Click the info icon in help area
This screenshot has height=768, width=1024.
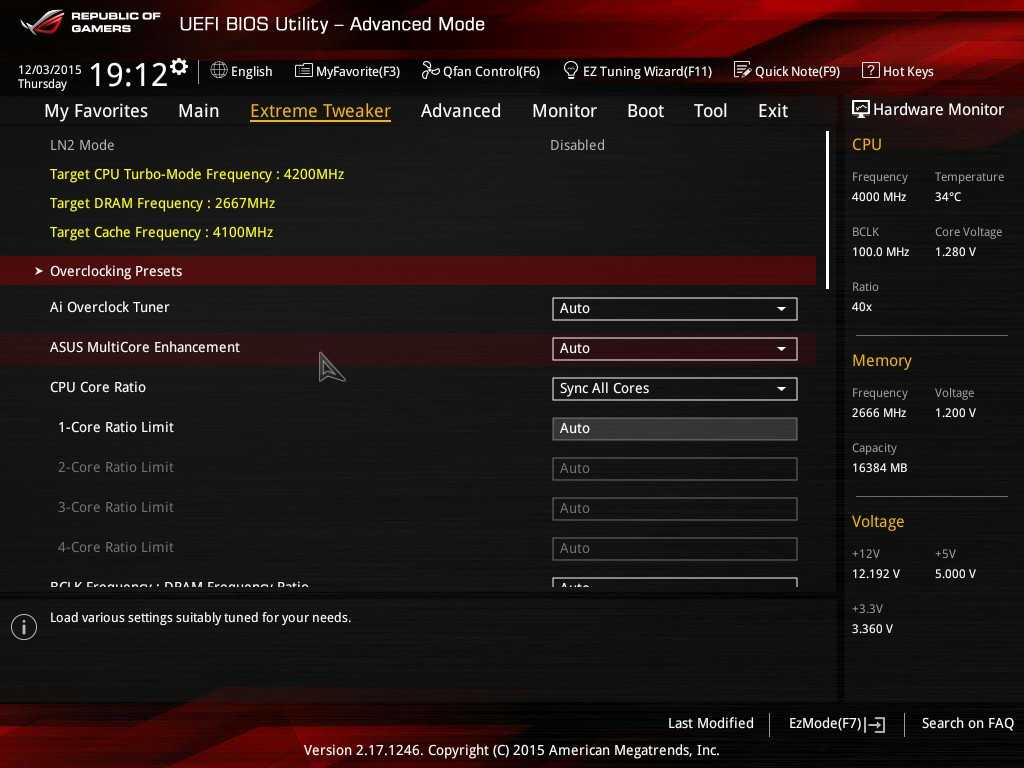pos(23,627)
